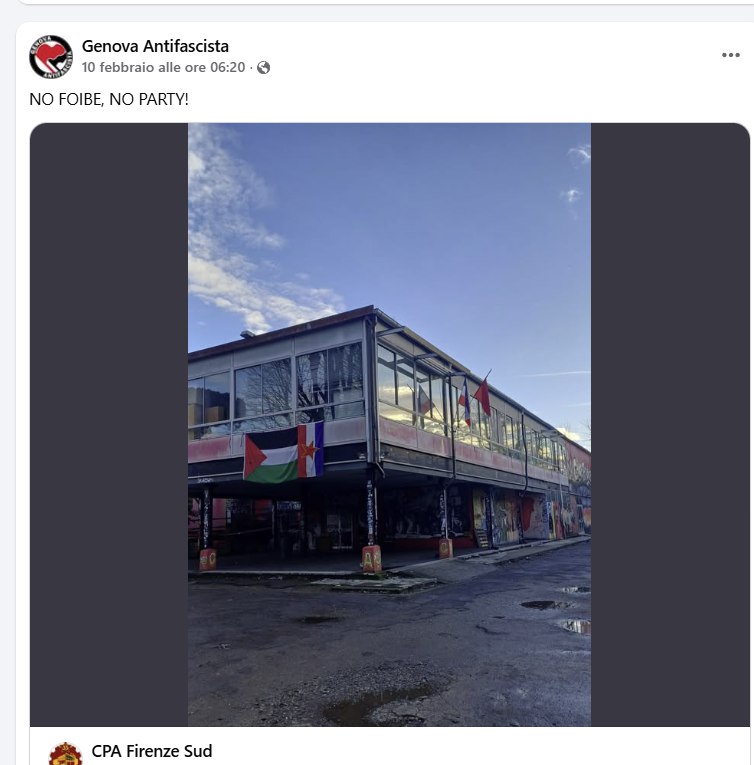Click the Palestinian flag hanging on the building
754x765 pixels.
point(270,457)
